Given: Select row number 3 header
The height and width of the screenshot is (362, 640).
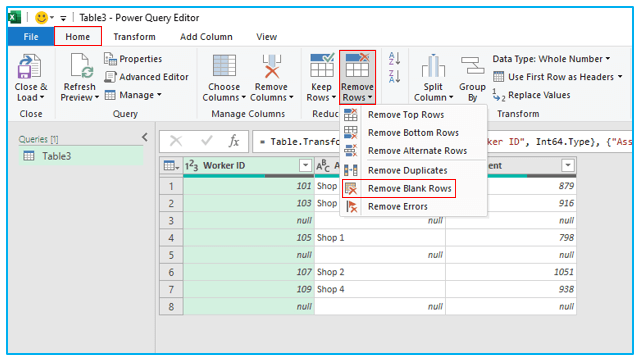Looking at the screenshot, I should point(171,221).
